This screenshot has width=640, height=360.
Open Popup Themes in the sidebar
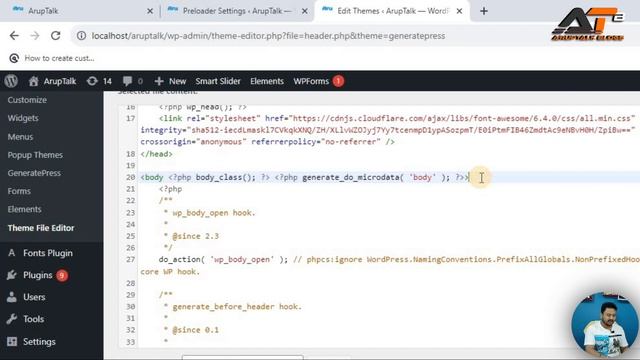point(35,155)
